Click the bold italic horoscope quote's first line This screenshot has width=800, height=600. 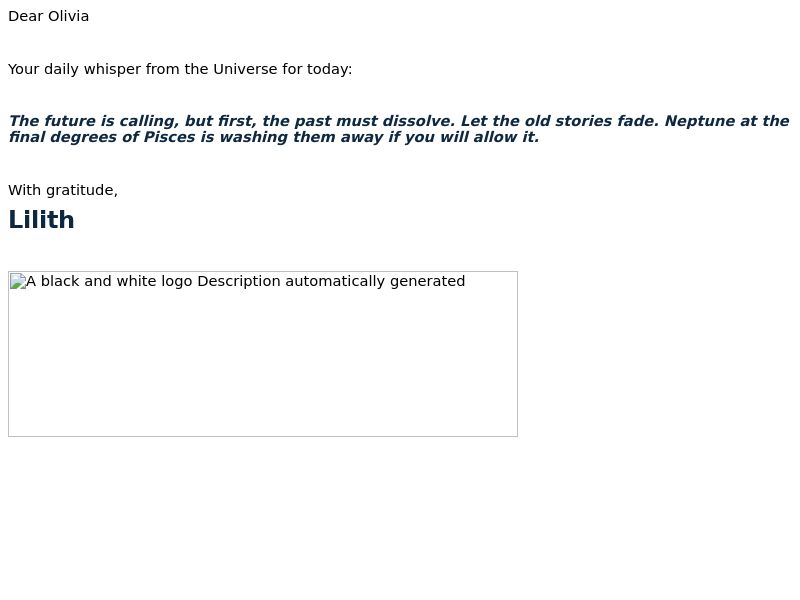[399, 121]
